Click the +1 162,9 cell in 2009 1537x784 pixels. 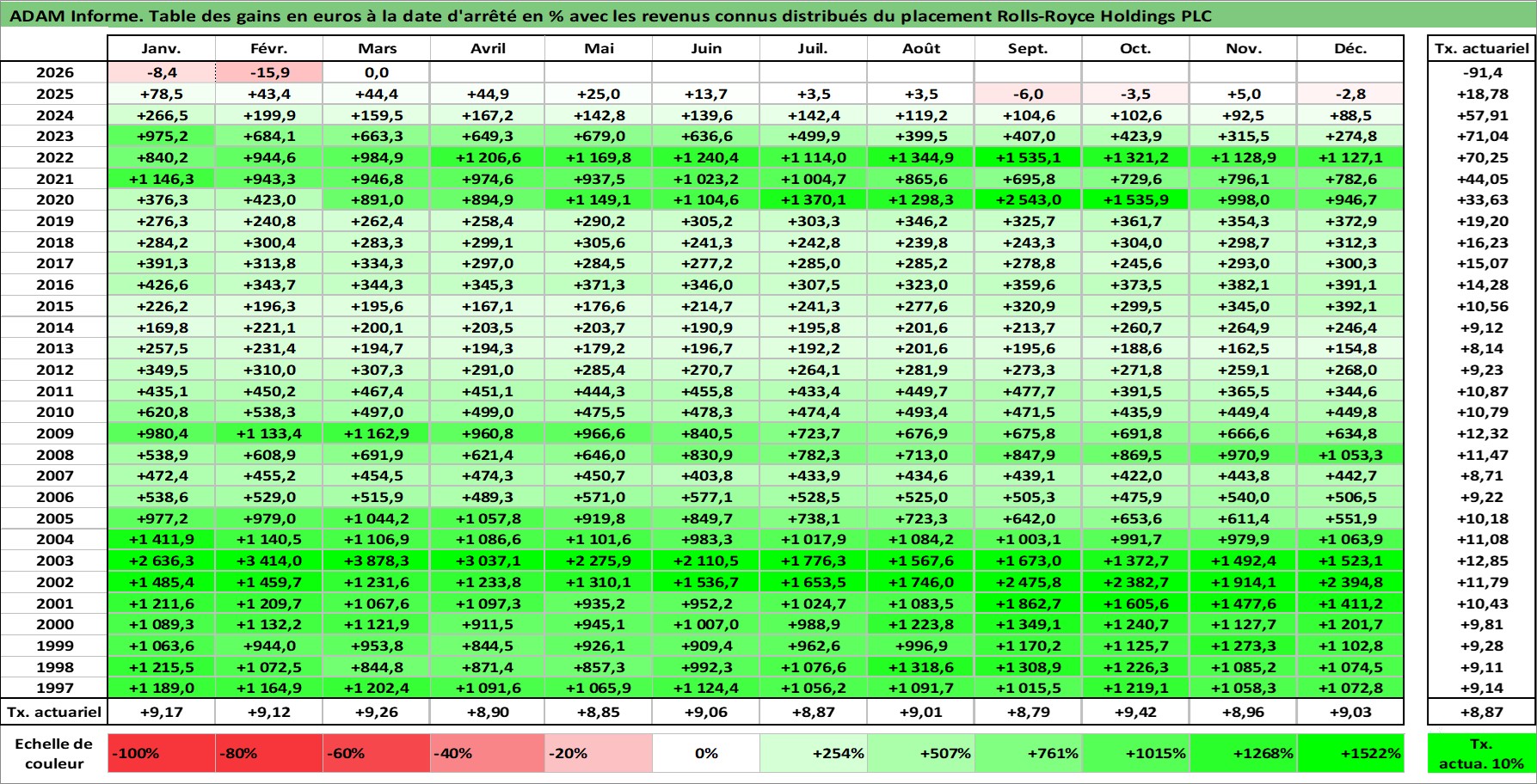point(377,433)
